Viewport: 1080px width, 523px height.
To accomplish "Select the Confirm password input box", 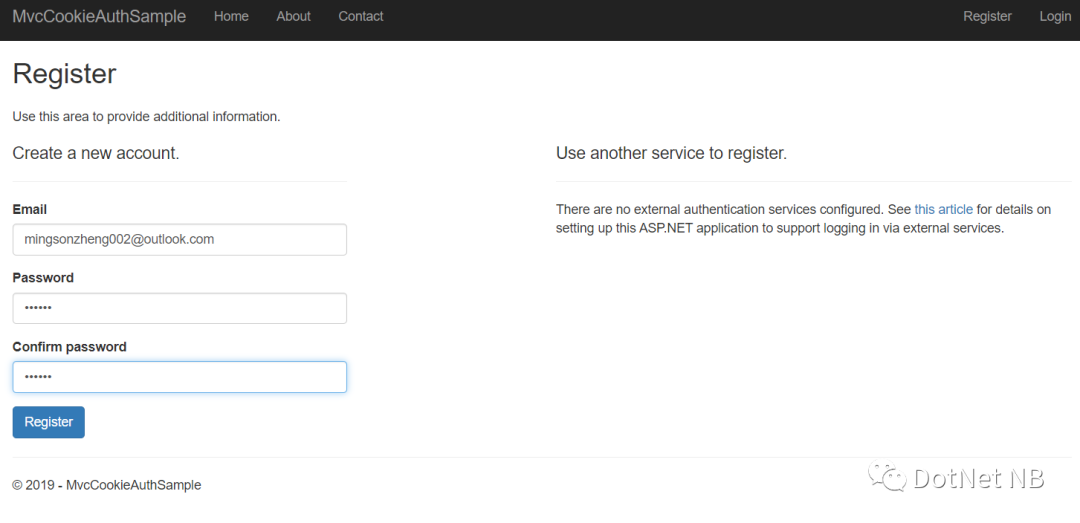I will [x=180, y=377].
